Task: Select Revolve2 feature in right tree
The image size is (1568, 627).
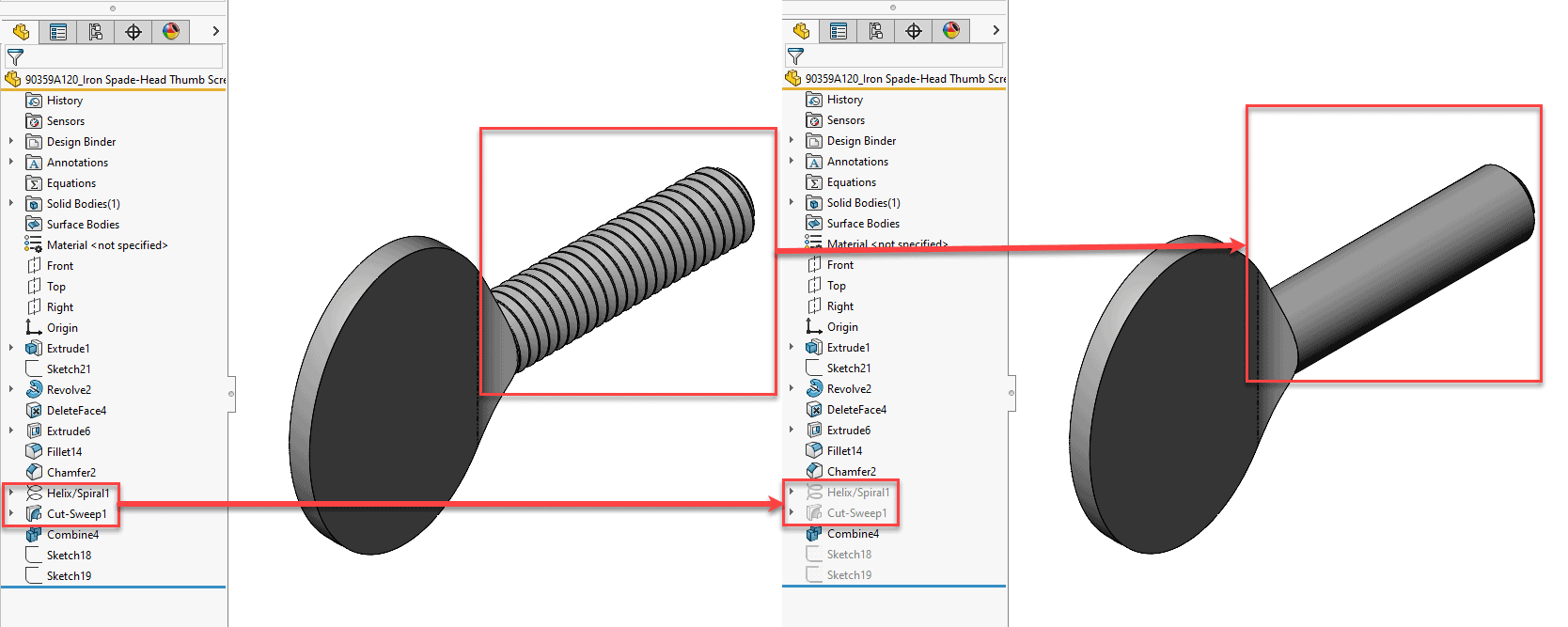Action: (849, 389)
